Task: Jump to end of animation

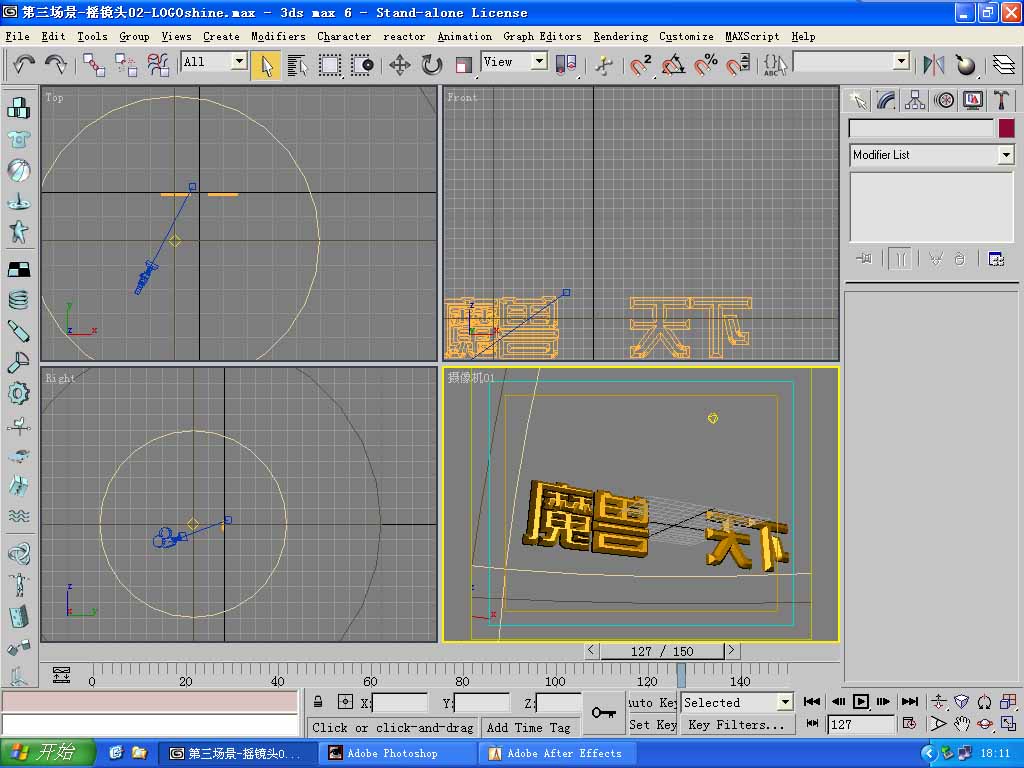Action: [910, 702]
